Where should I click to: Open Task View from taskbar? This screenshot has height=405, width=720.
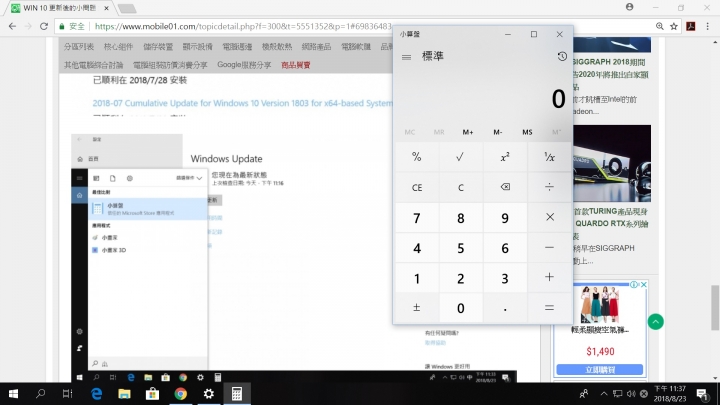click(x=68, y=394)
